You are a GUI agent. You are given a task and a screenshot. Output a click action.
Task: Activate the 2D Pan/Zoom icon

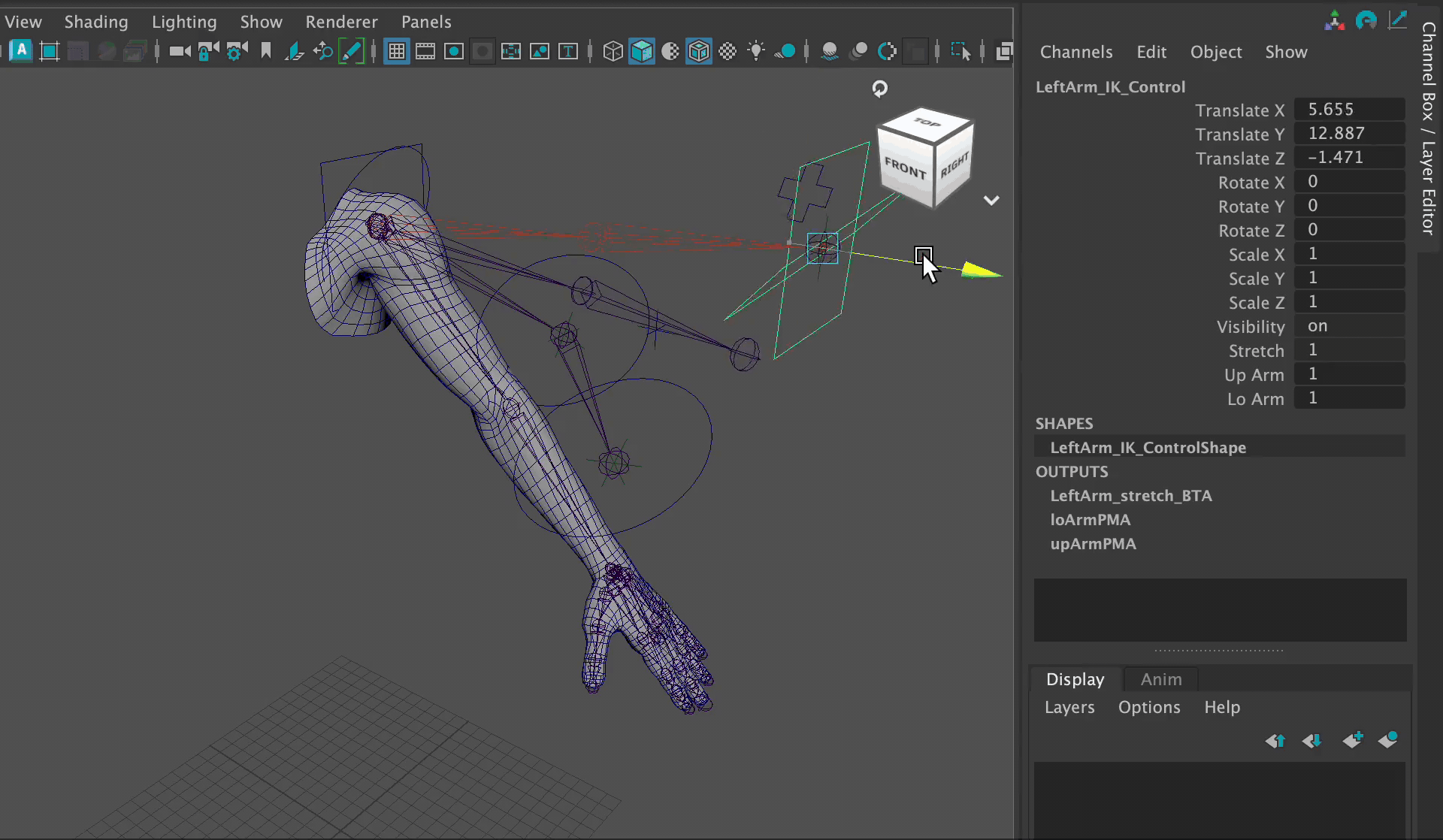coord(322,51)
